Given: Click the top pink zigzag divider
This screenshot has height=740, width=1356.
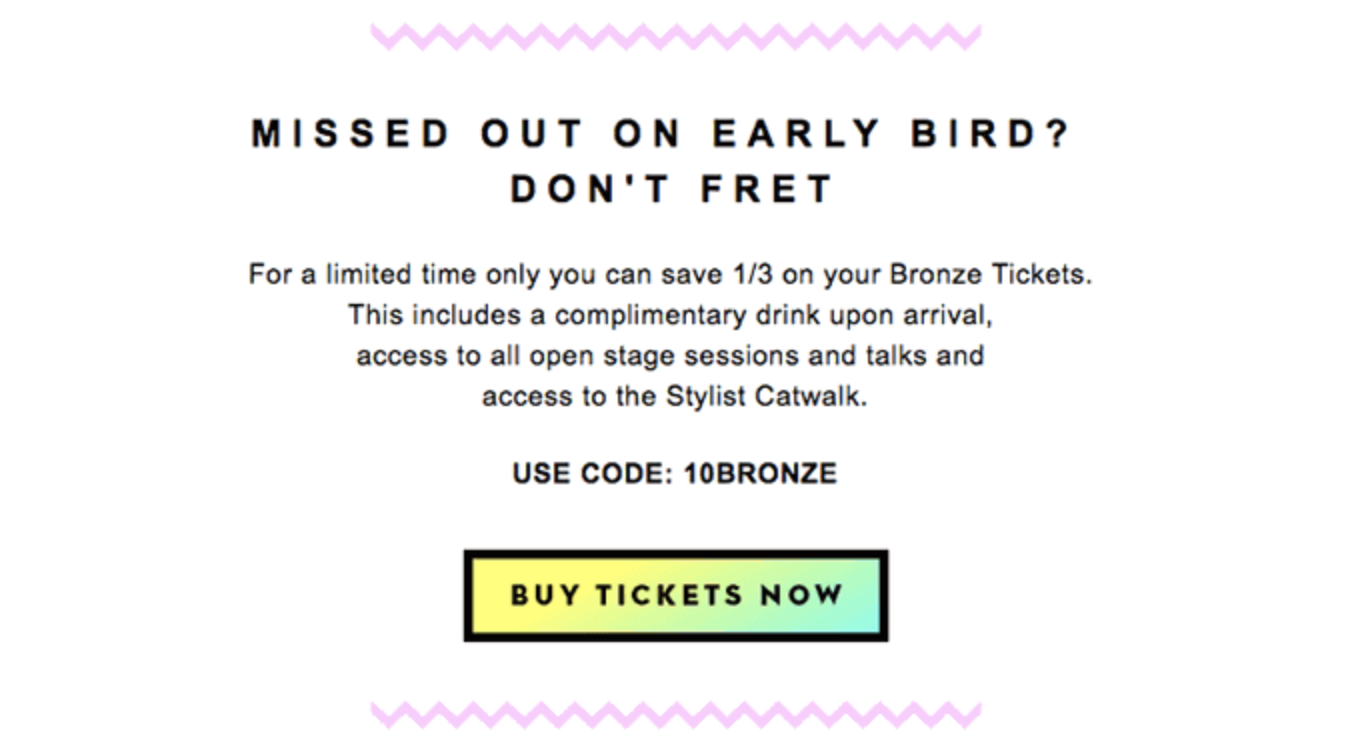Looking at the screenshot, I should tap(676, 37).
